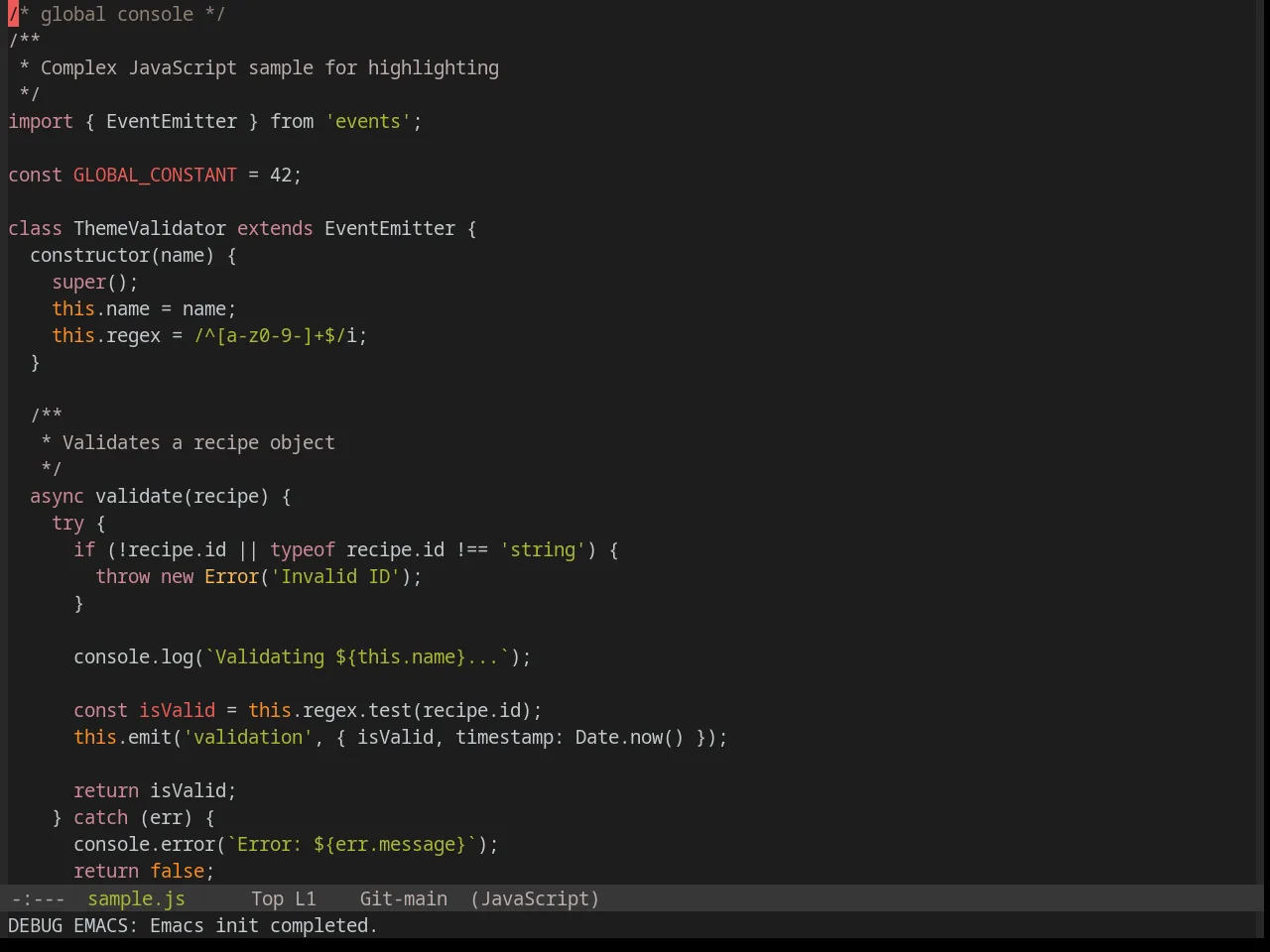Screen dimensions: 1270x952
Task: Click the 'Invalid ID' string
Action: click(x=335, y=576)
